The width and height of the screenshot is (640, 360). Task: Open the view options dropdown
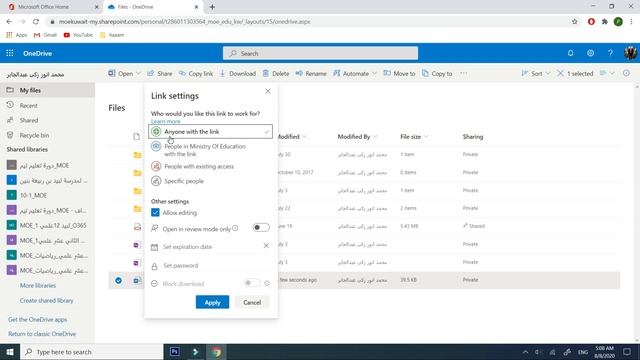607,73
